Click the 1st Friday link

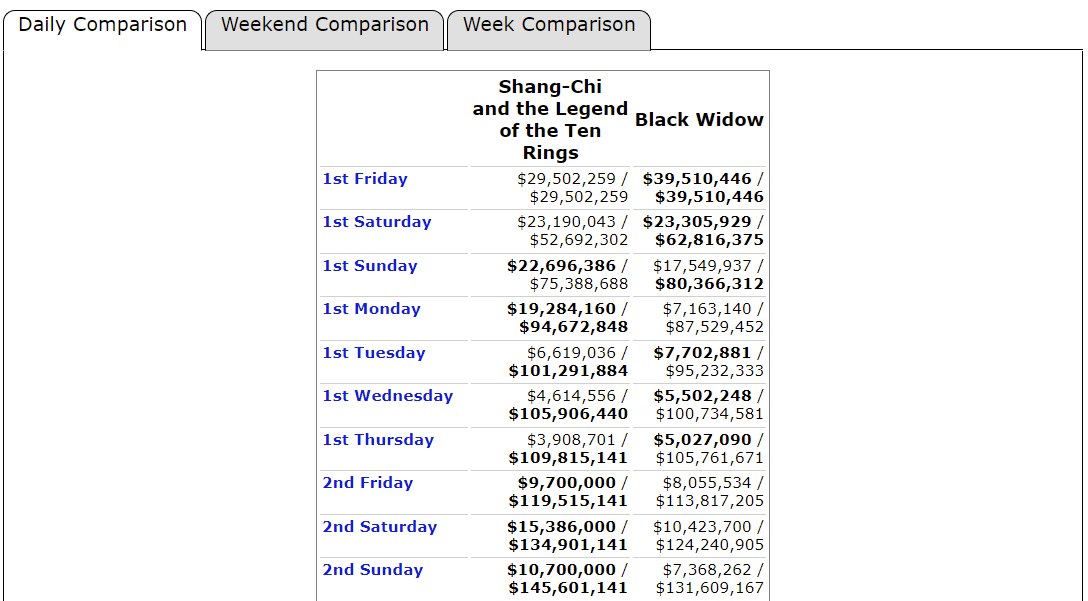(365, 179)
